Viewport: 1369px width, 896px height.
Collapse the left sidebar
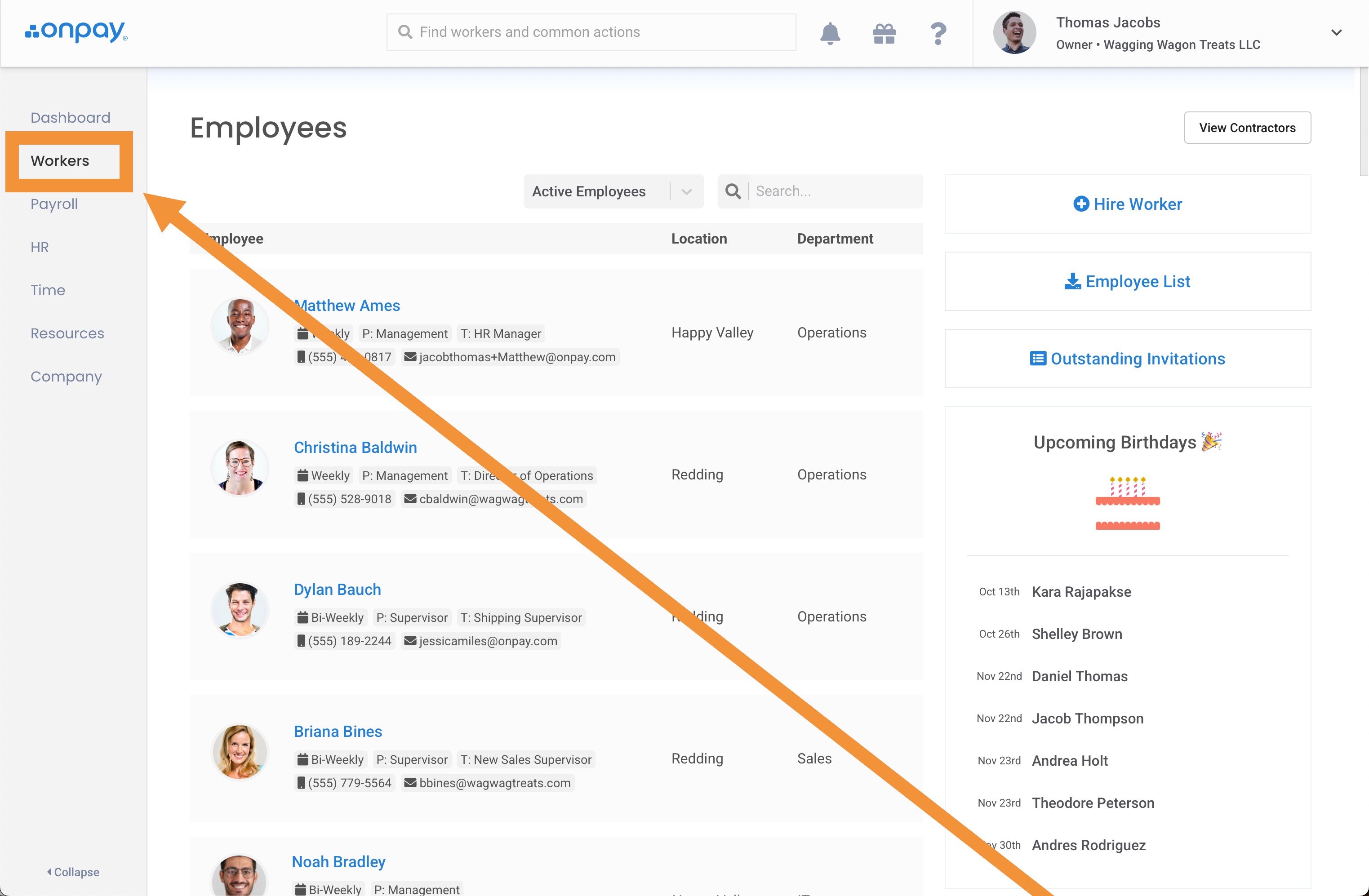pyautogui.click(x=73, y=872)
